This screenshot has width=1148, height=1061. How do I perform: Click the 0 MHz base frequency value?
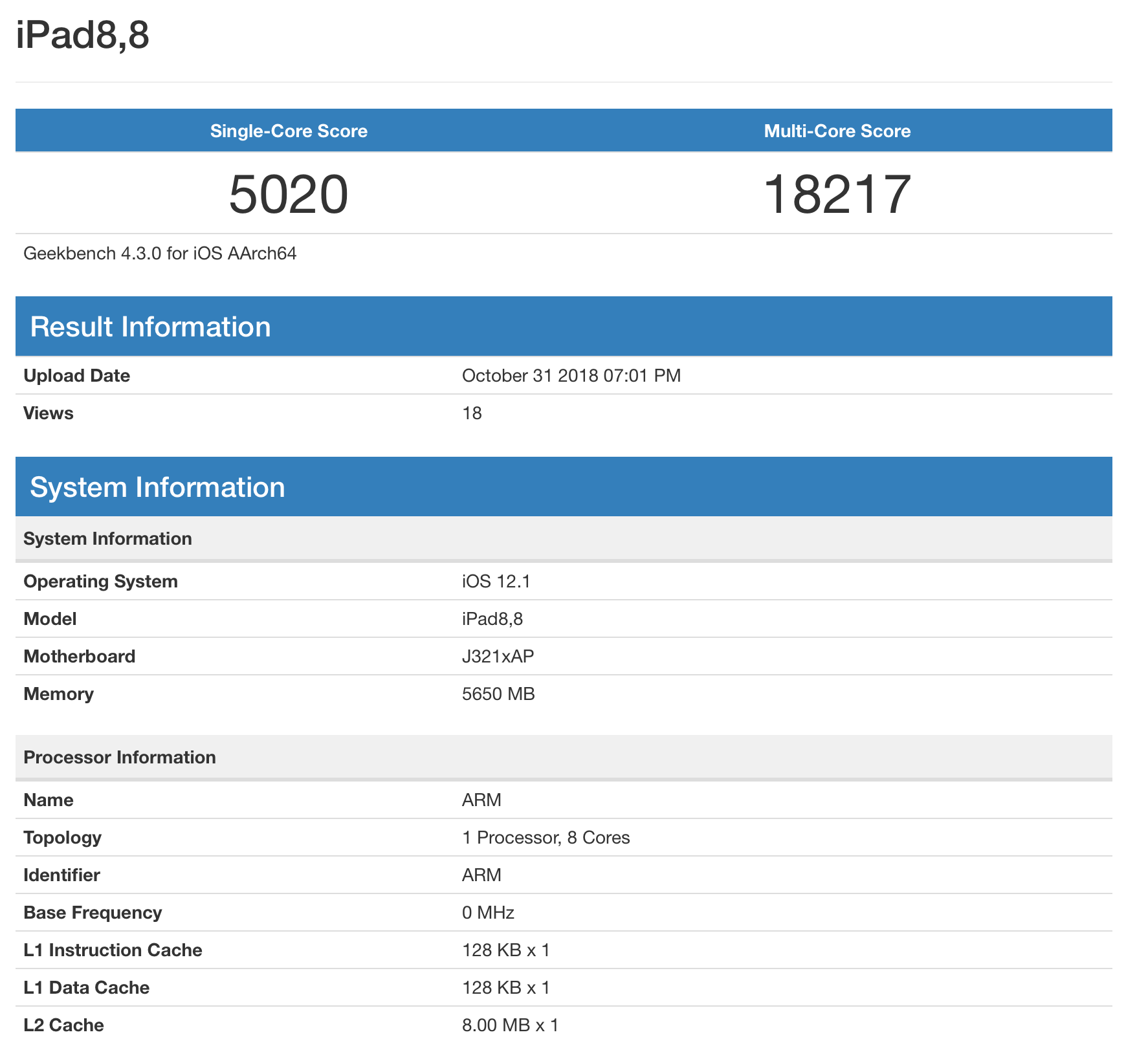point(488,913)
